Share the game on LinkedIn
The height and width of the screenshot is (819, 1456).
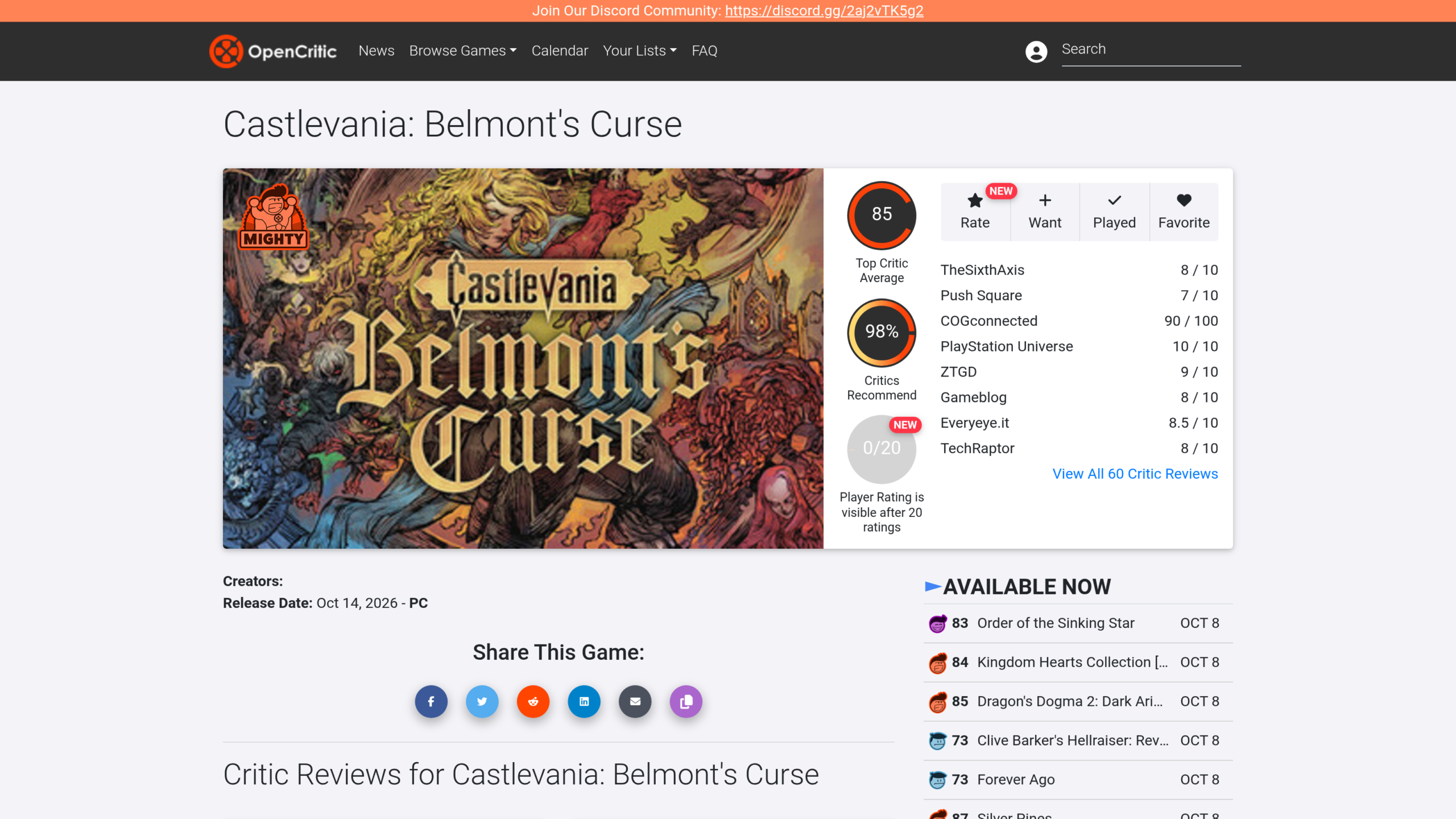coord(584,701)
